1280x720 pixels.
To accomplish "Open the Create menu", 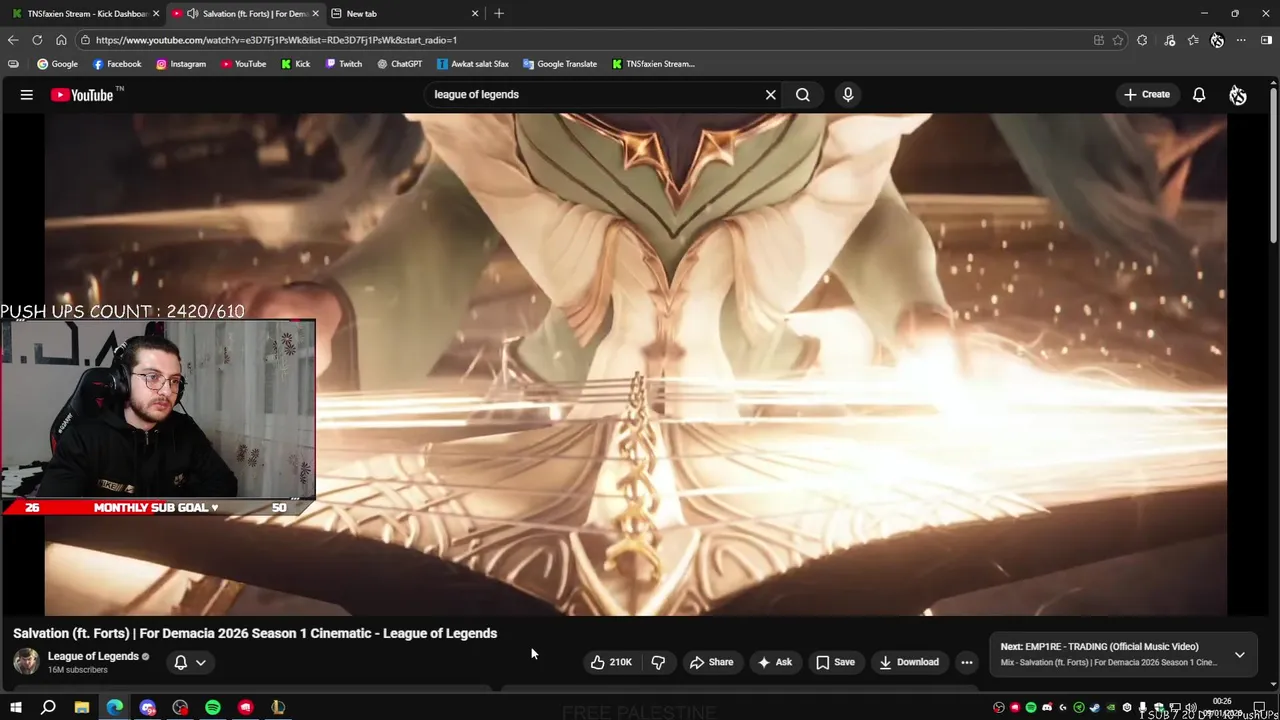I will [1146, 95].
